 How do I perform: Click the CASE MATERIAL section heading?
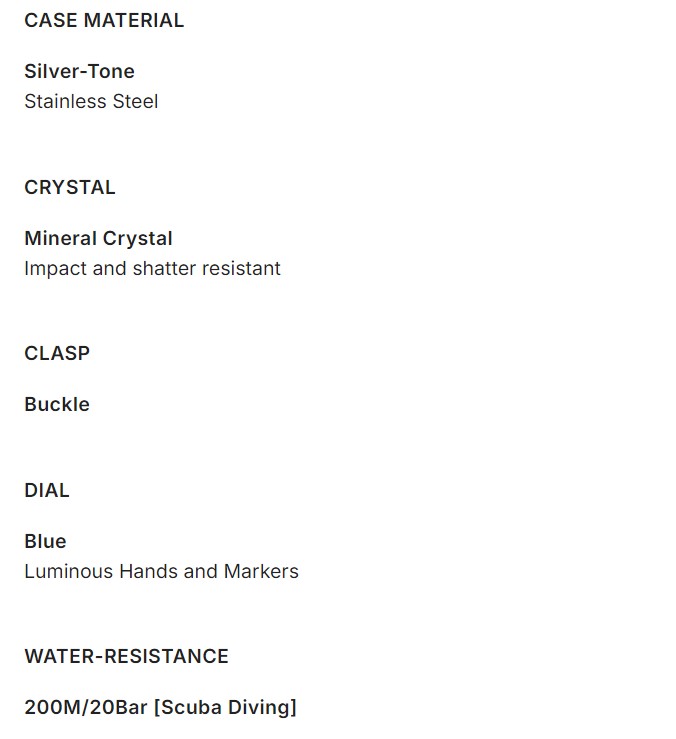(104, 20)
